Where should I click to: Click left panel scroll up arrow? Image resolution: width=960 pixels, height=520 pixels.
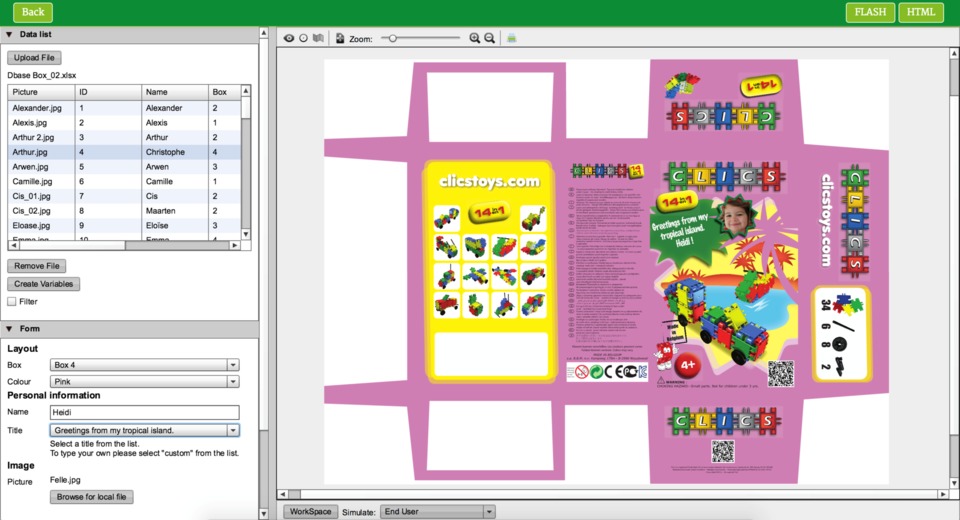click(263, 33)
